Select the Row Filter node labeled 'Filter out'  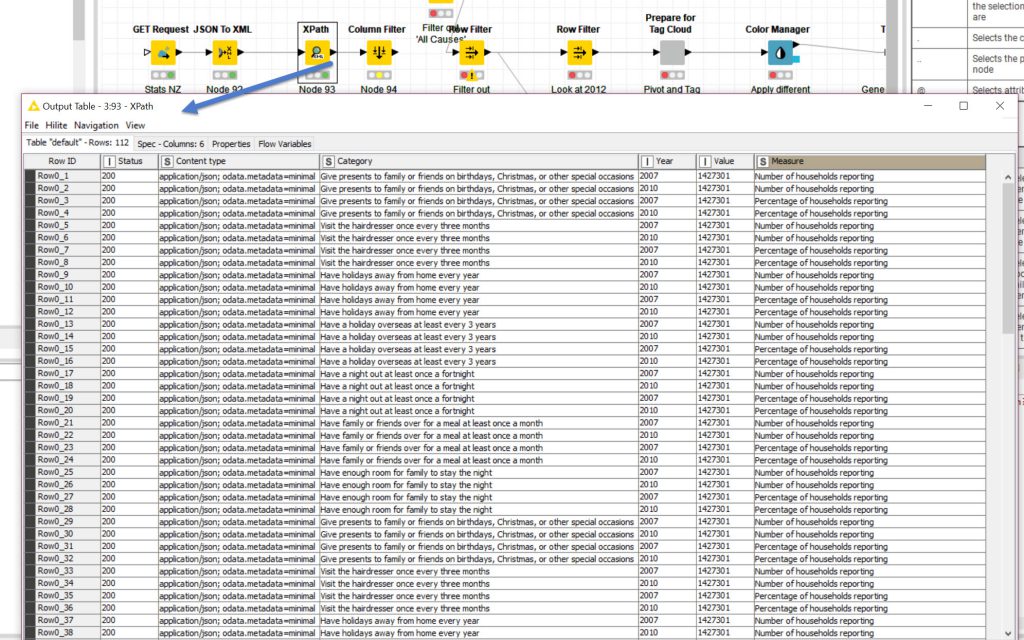[x=471, y=53]
